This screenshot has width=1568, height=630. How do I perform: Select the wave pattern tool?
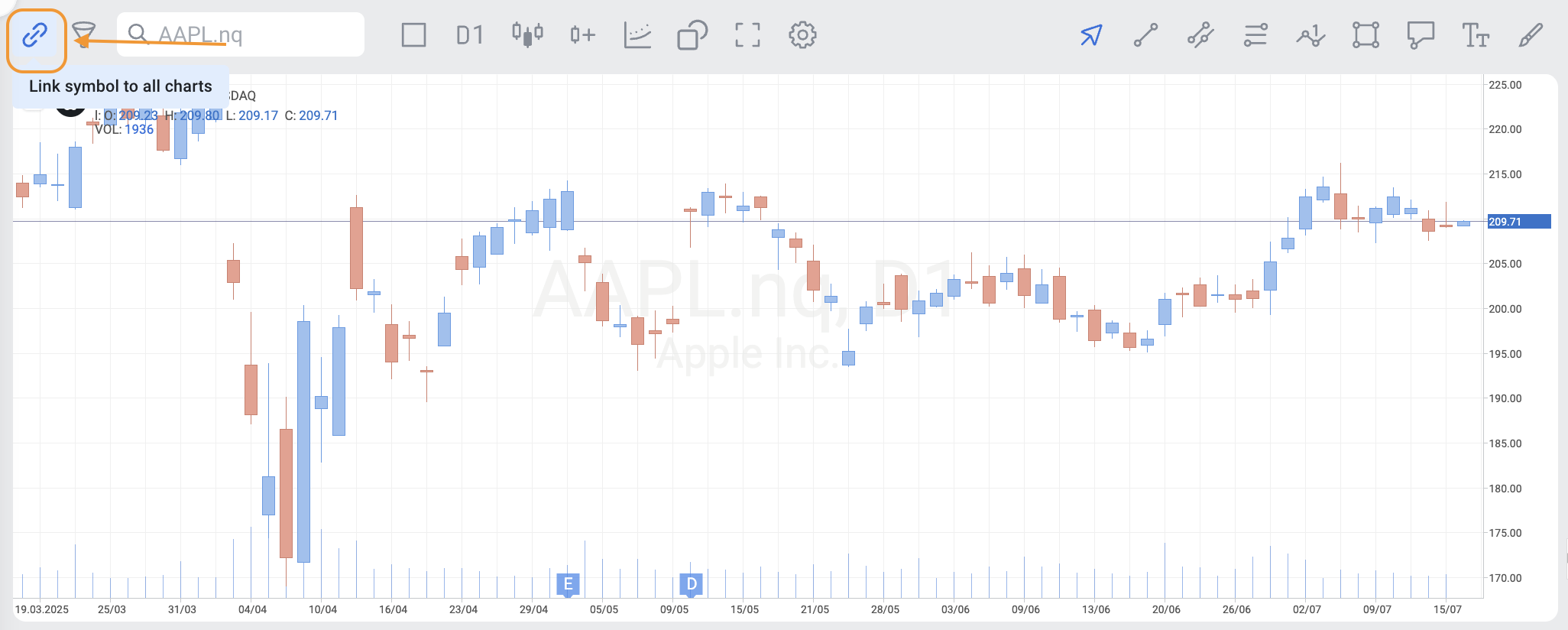pos(1310,35)
